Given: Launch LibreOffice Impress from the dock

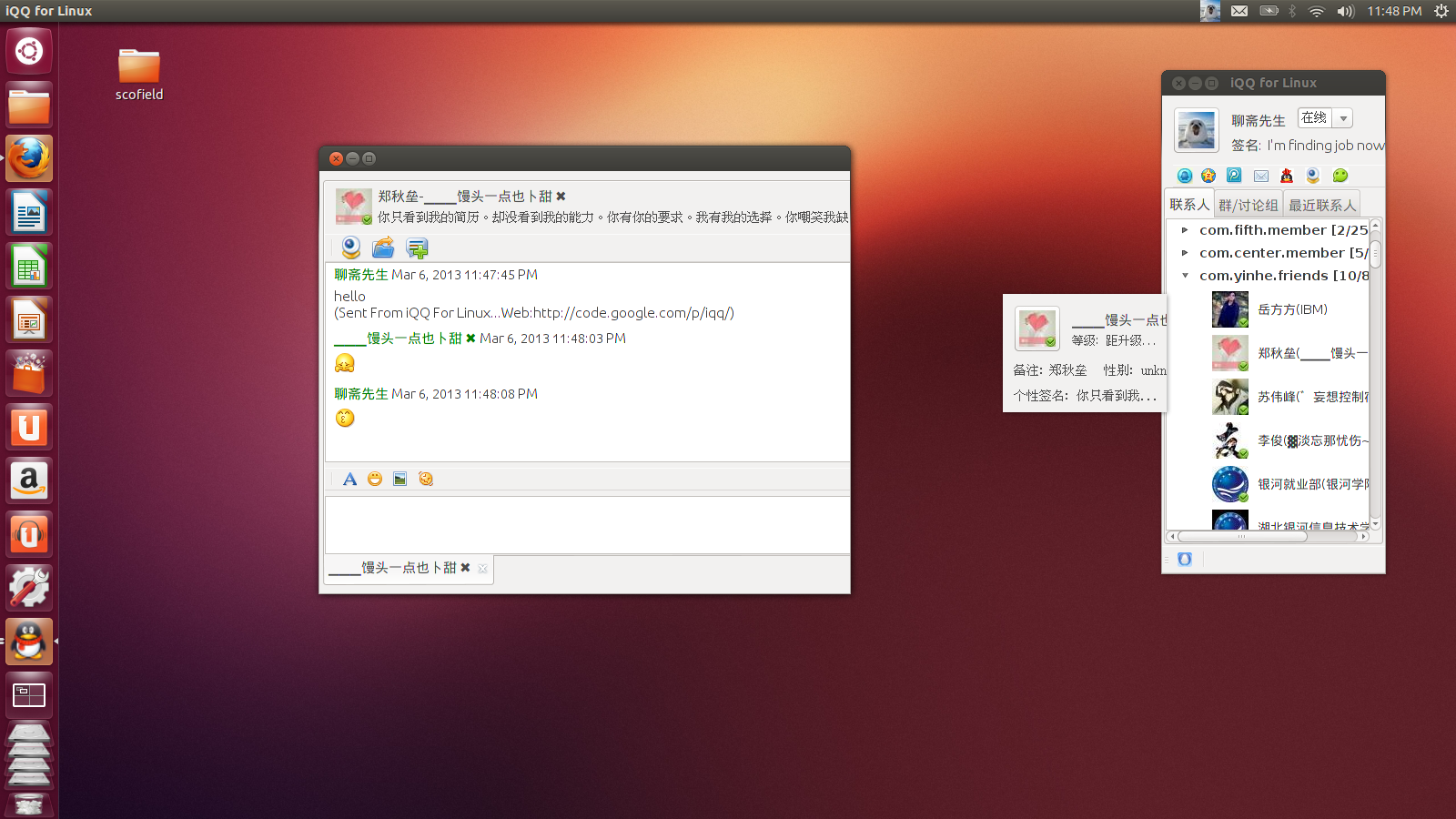Looking at the screenshot, I should pyautogui.click(x=29, y=320).
